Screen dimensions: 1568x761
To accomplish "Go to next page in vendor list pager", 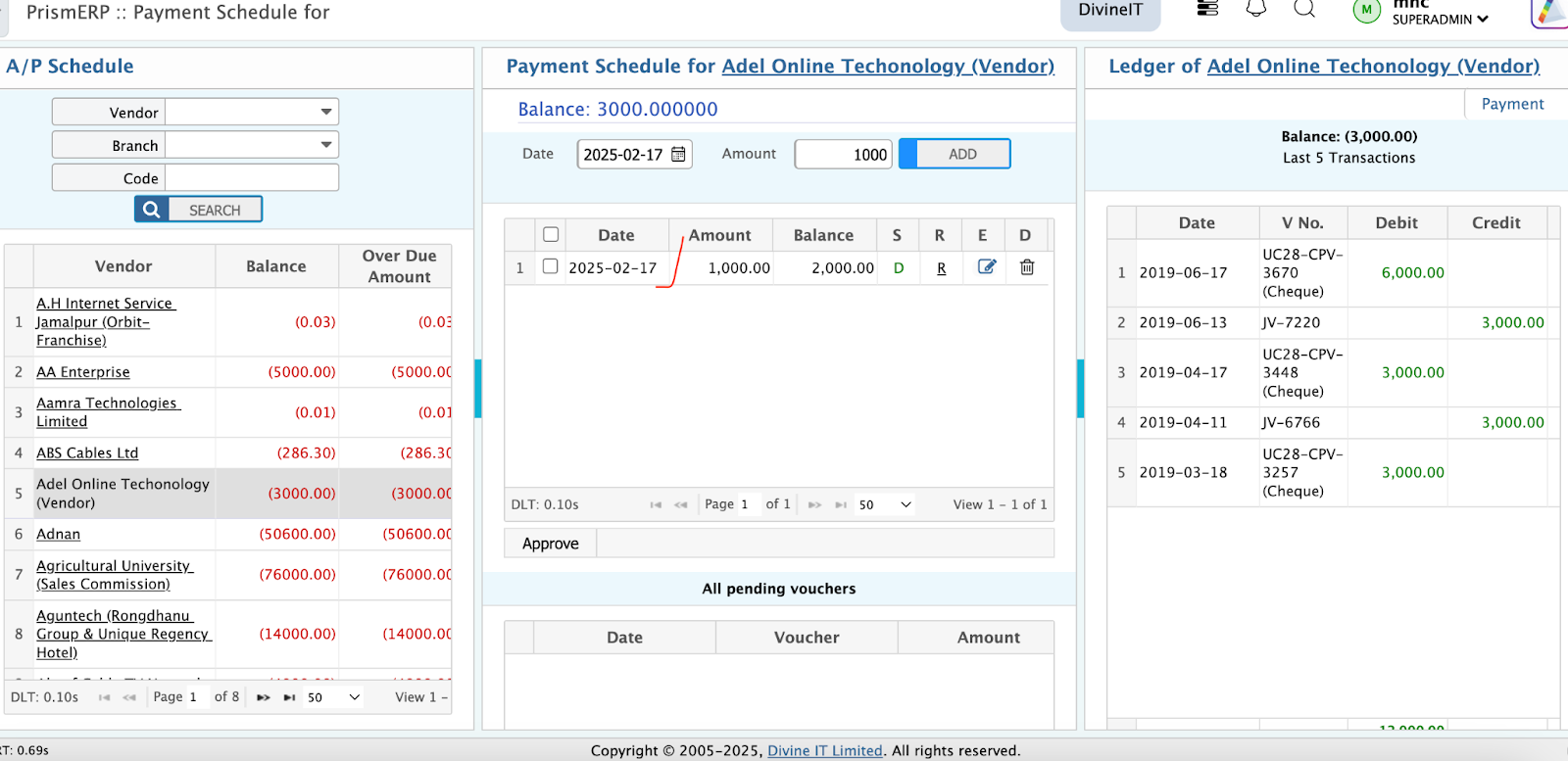I will click(x=264, y=697).
